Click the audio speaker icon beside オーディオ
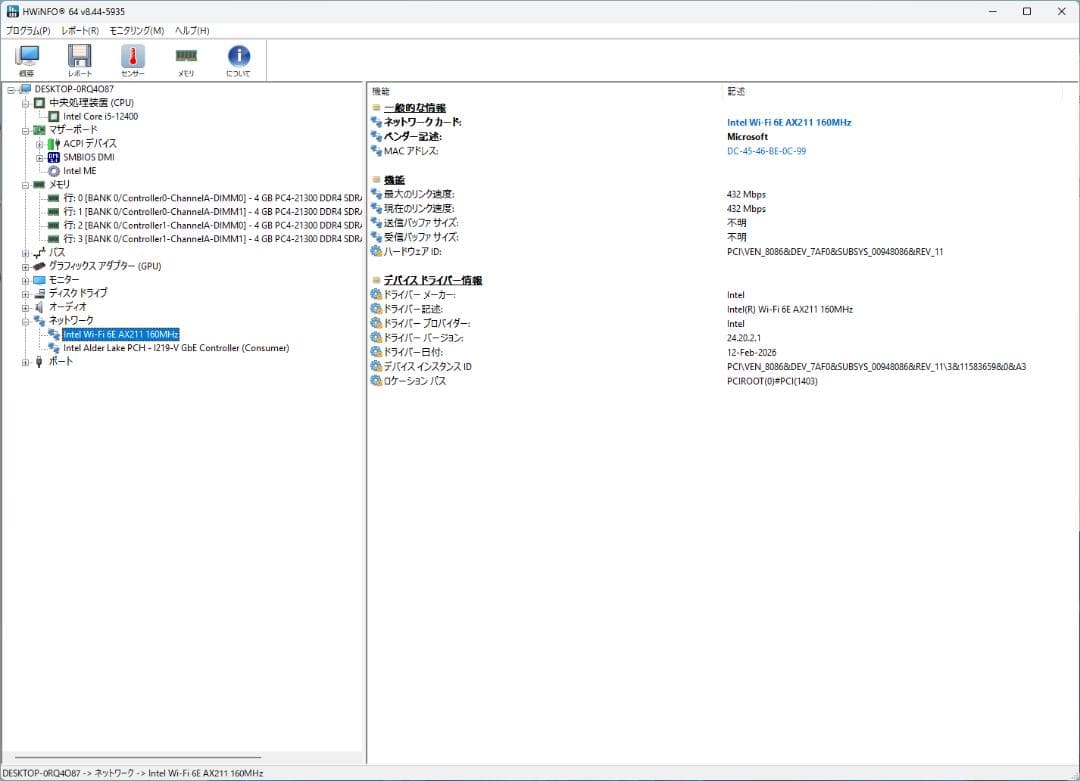The width and height of the screenshot is (1080, 781). click(39, 307)
